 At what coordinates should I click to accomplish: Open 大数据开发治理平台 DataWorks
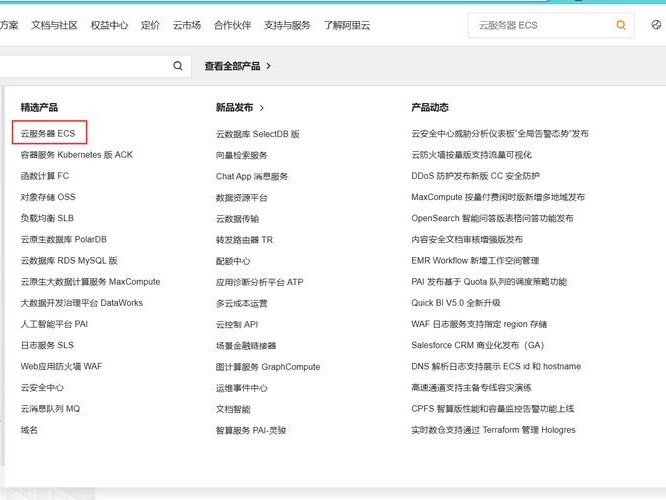click(82, 303)
